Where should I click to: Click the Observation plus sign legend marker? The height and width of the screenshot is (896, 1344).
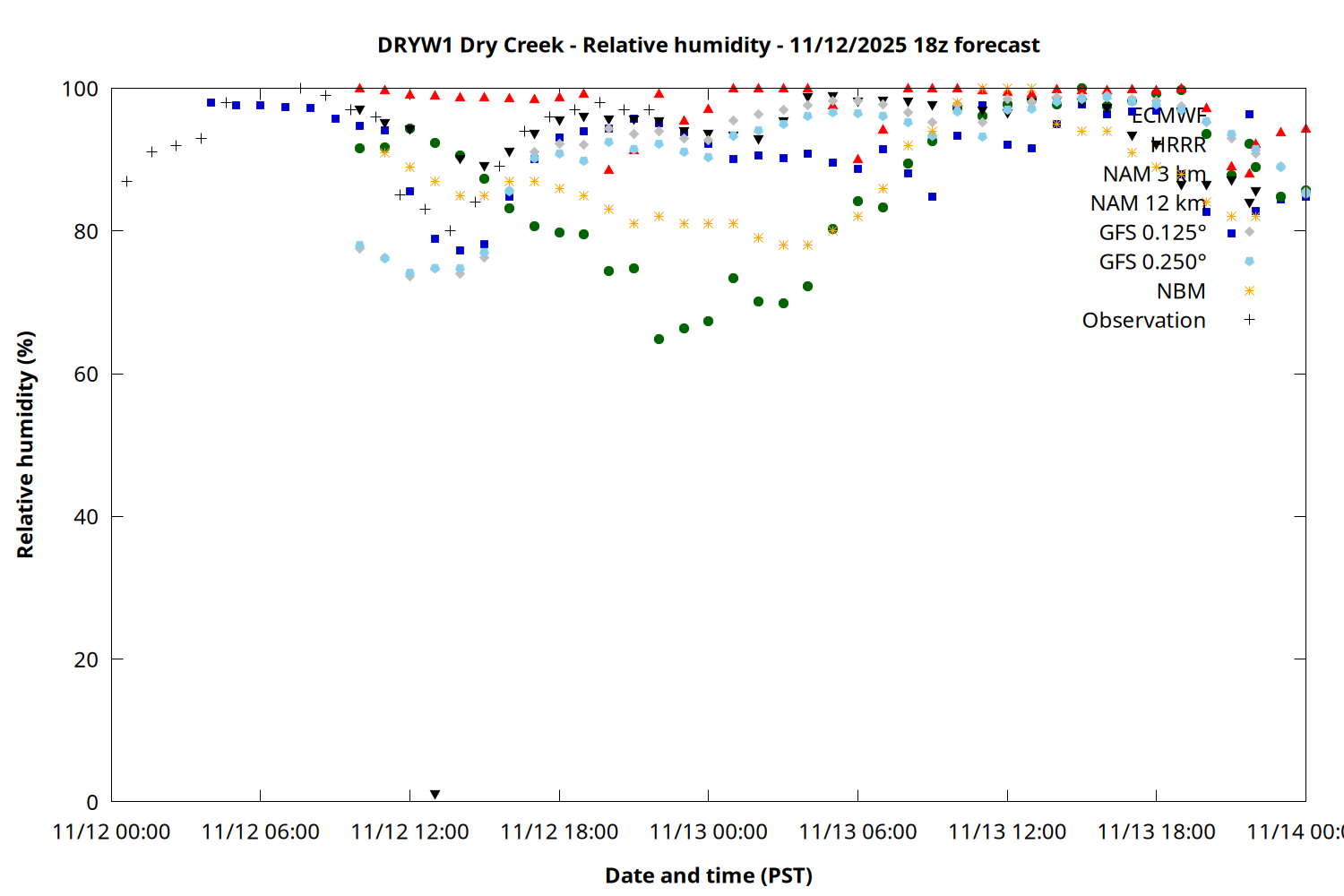coord(1249,320)
